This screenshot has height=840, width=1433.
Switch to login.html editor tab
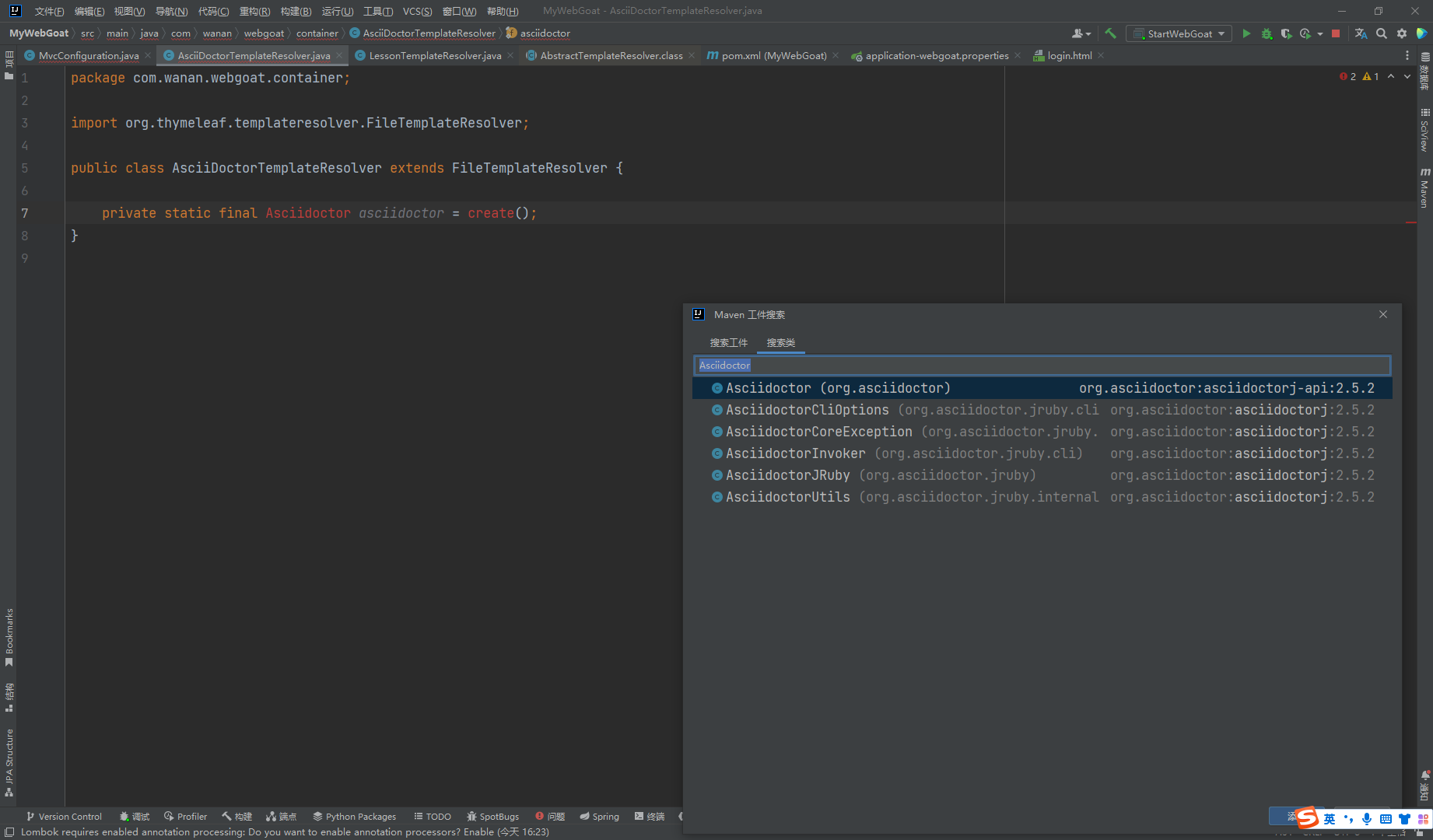point(1070,55)
